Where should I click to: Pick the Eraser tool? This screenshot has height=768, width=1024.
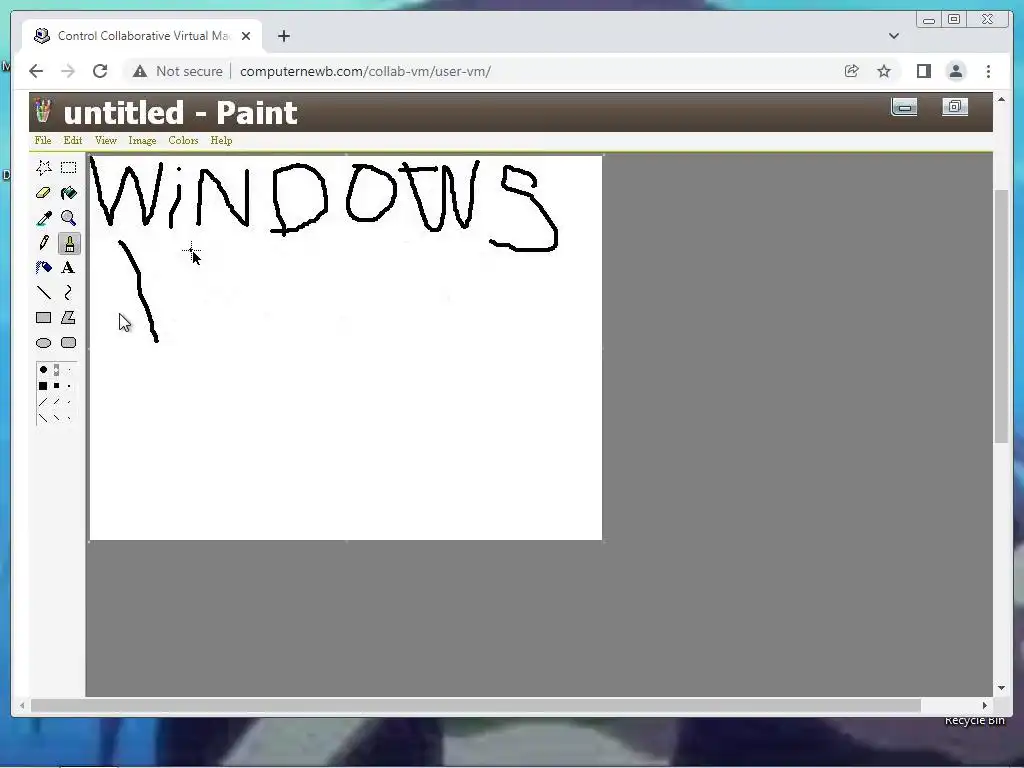pyautogui.click(x=44, y=193)
